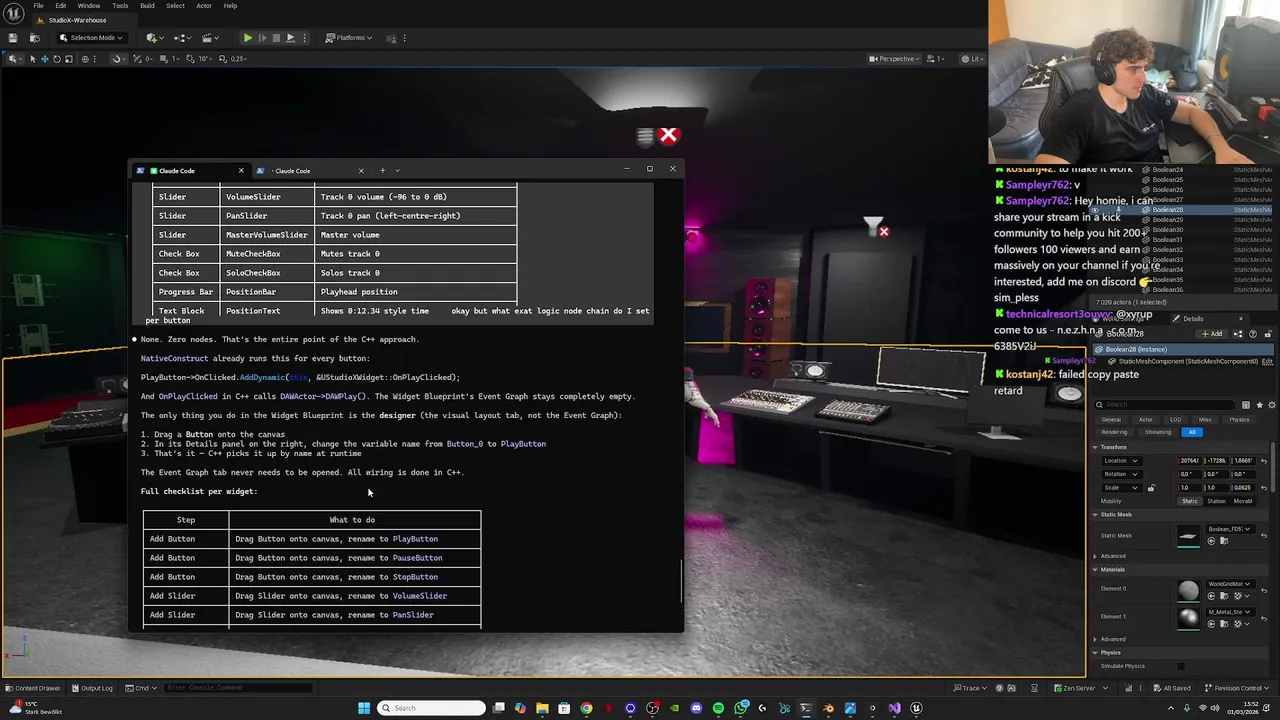1280x720 pixels.
Task: Open Help menu
Action: tap(230, 6)
